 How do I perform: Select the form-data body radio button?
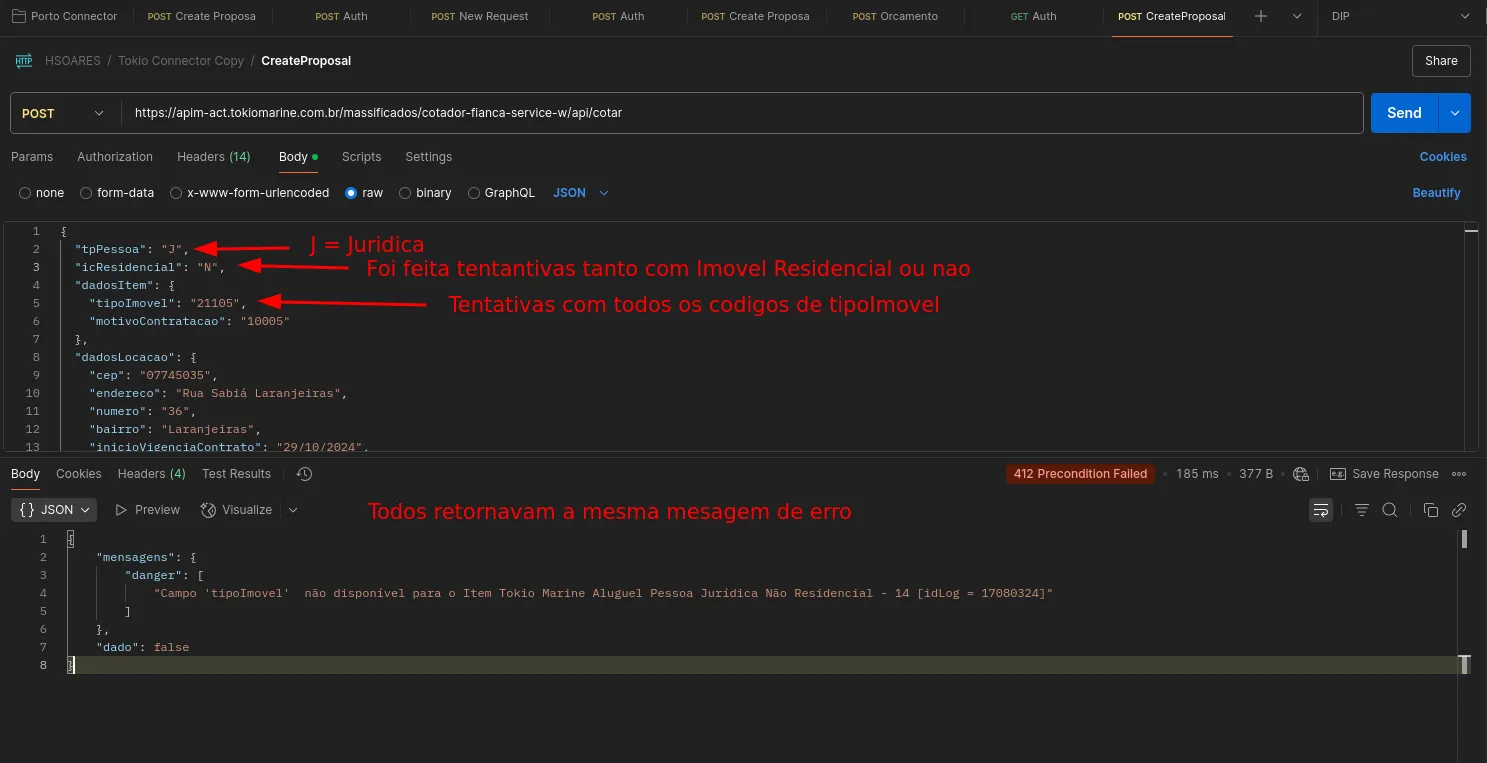click(87, 193)
